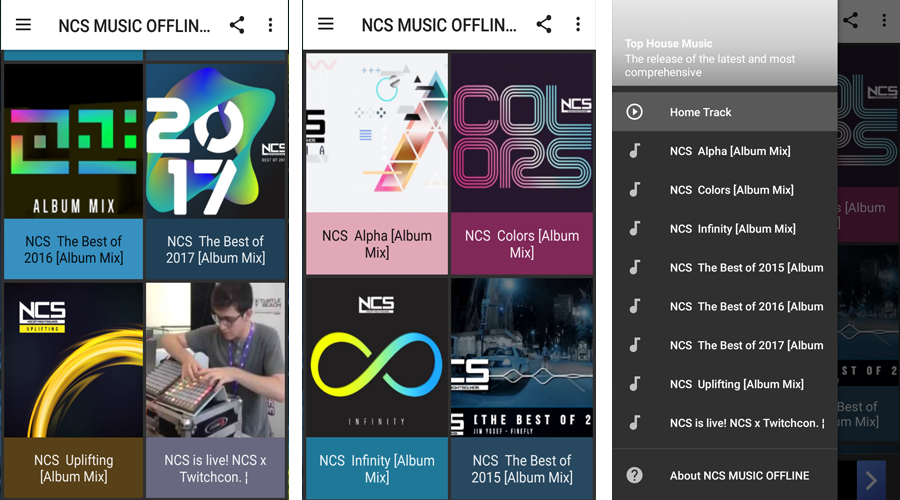
Task: Open Best of 2015 album cover
Action: (x=522, y=358)
